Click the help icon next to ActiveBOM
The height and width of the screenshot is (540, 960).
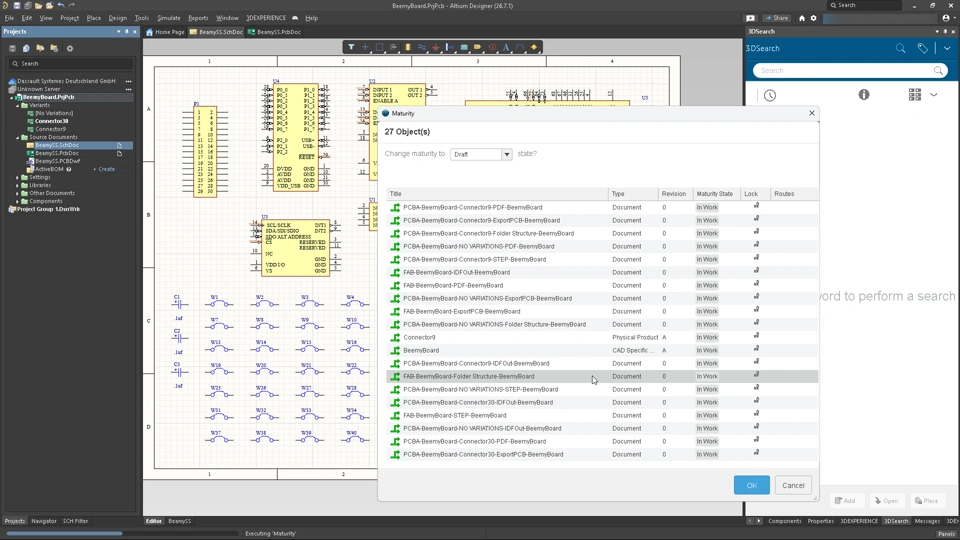(69, 169)
